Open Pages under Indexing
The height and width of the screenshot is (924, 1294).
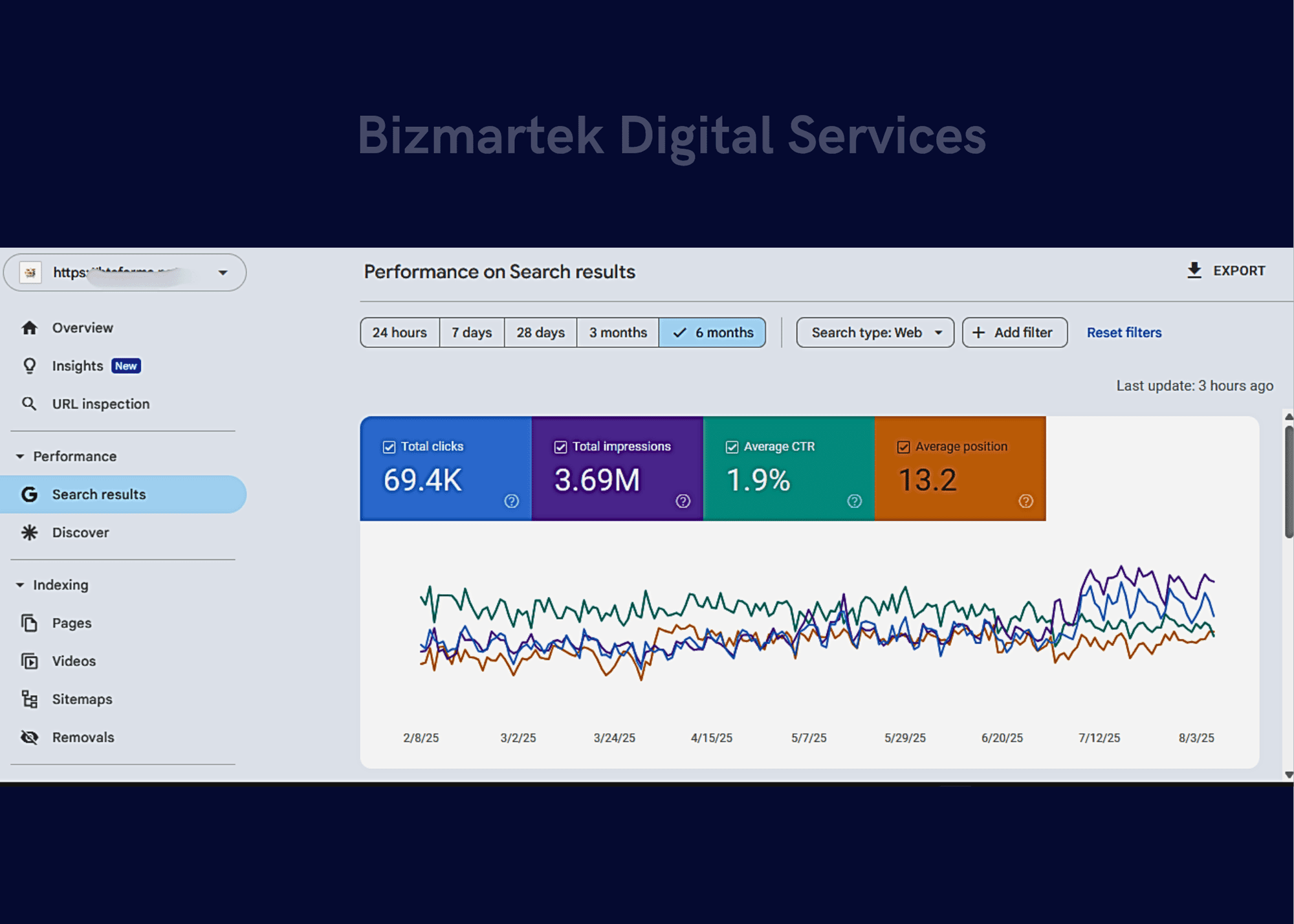tap(123, 623)
